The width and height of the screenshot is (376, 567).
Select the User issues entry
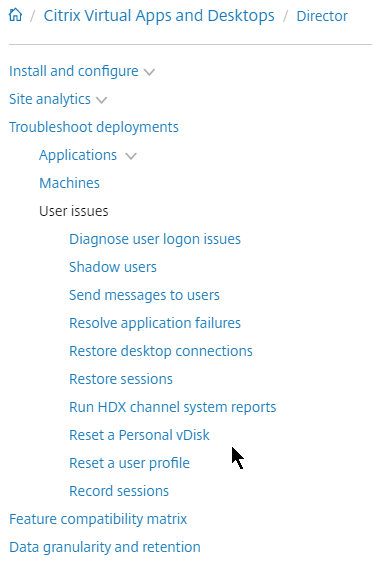[x=74, y=211]
